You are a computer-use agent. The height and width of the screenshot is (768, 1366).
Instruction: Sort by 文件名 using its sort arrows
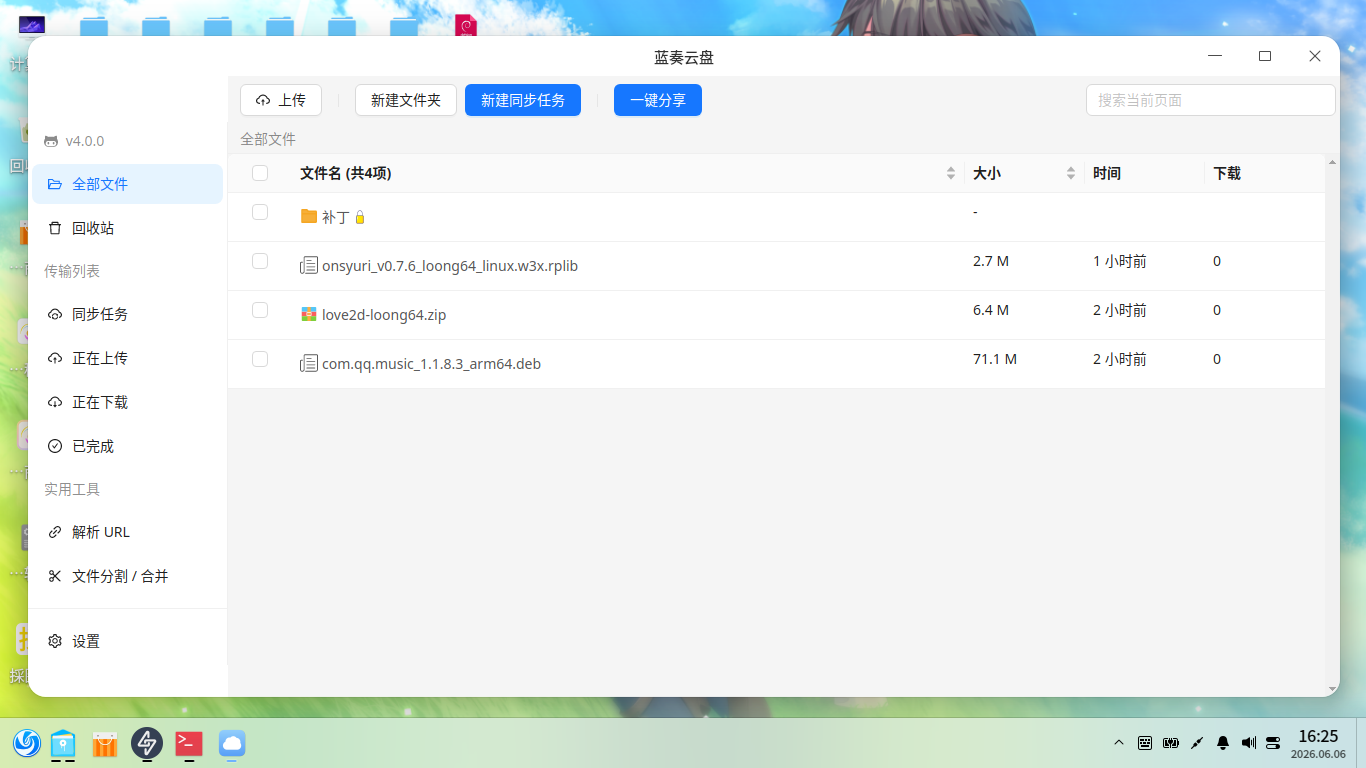(951, 173)
